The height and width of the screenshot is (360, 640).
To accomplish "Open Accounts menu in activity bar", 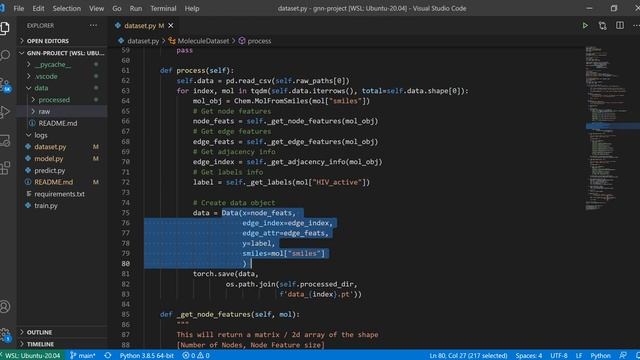I will coord(5,307).
